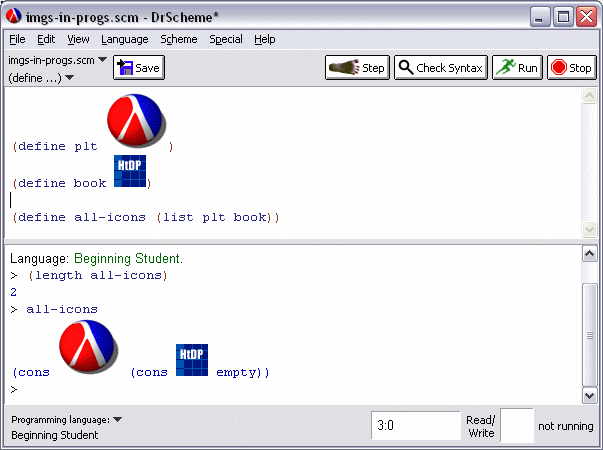Click the 'not running' status text
The width and height of the screenshot is (603, 450).
(x=566, y=426)
